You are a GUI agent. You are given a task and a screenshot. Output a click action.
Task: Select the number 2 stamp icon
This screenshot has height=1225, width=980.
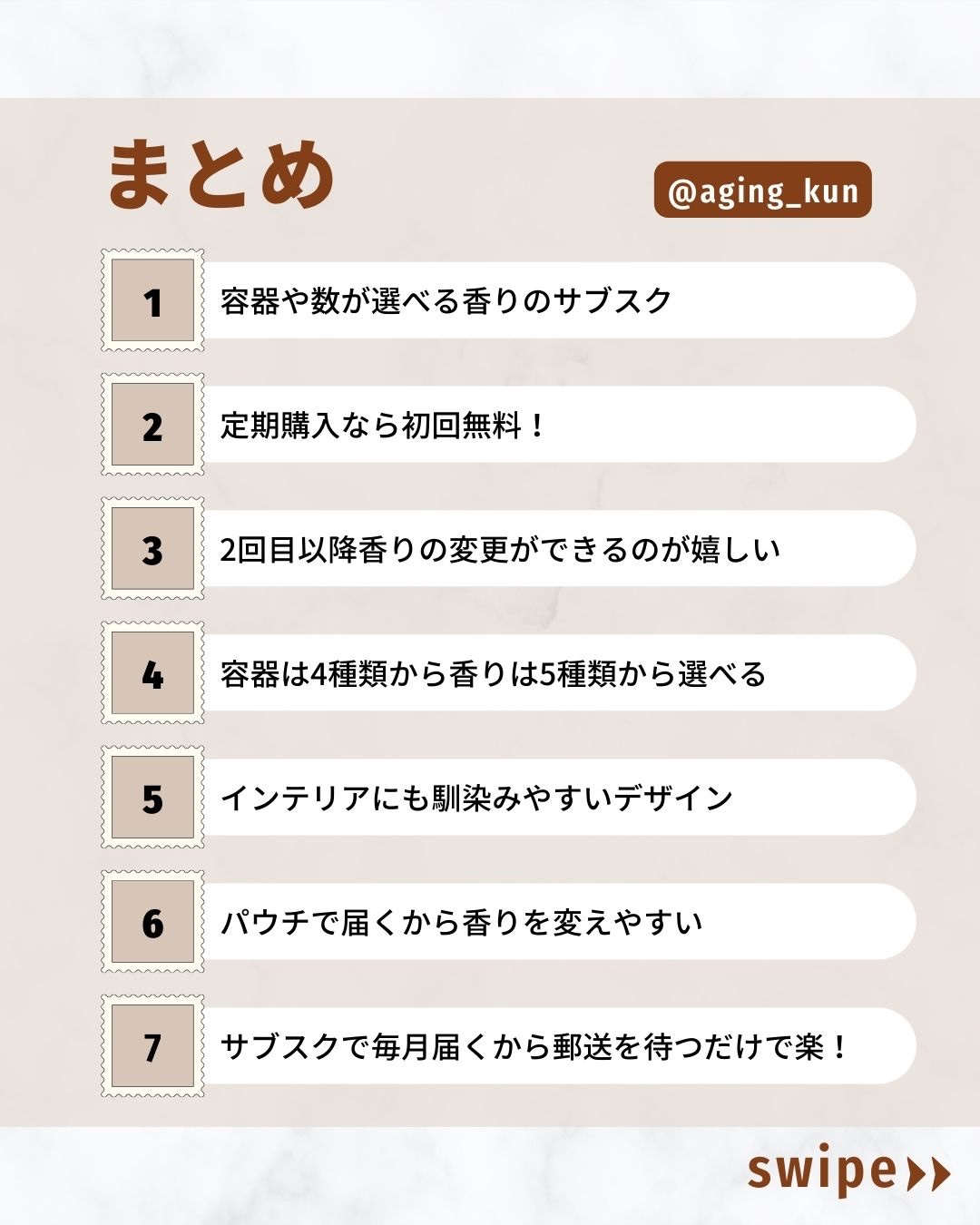pyautogui.click(x=152, y=425)
